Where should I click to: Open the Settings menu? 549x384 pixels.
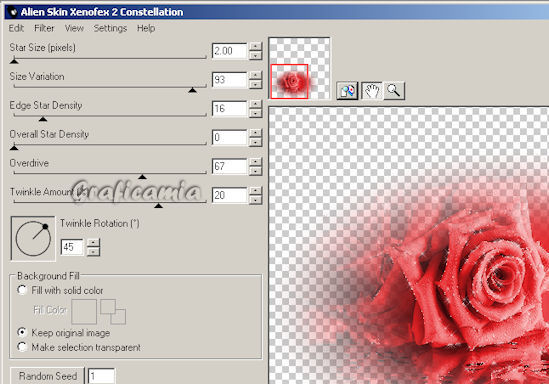tap(110, 28)
